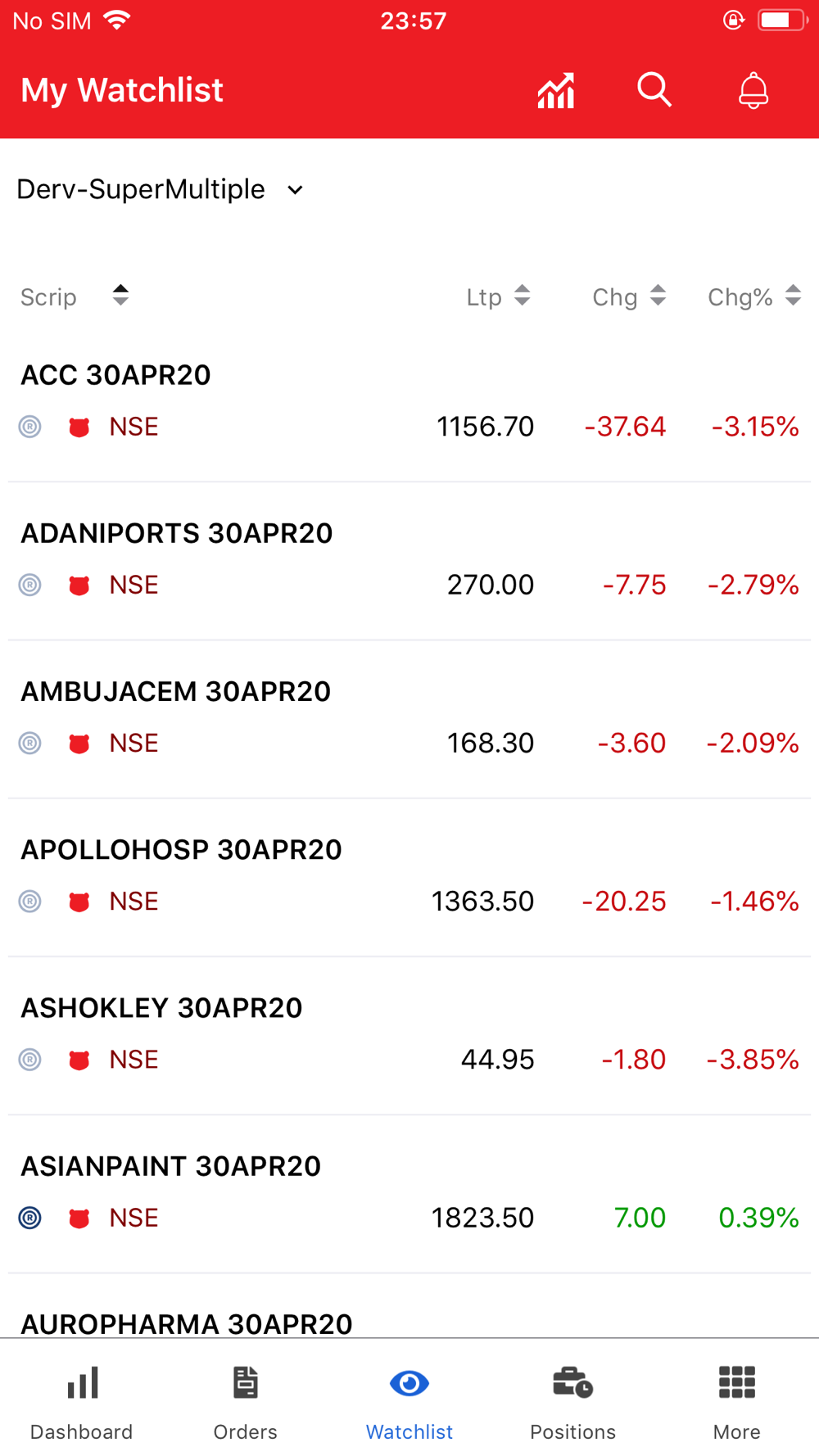The height and width of the screenshot is (1456, 819).
Task: Toggle the circular R marker for ASHOKLEY
Action: click(x=30, y=1060)
